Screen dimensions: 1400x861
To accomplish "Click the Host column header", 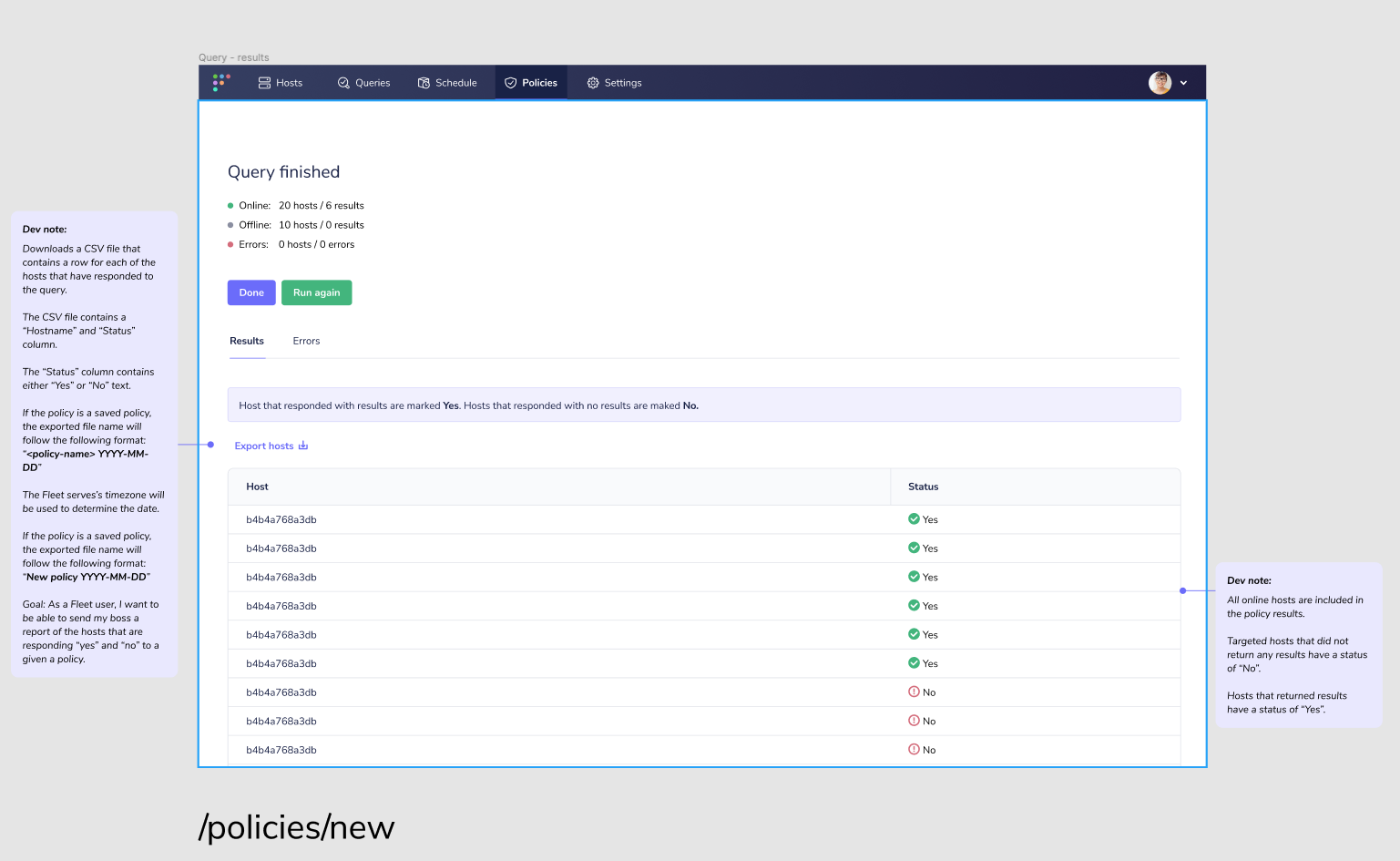I will coord(257,486).
